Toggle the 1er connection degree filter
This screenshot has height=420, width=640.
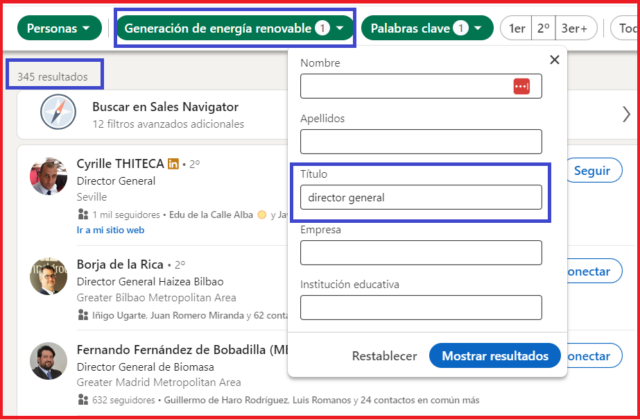coord(516,28)
